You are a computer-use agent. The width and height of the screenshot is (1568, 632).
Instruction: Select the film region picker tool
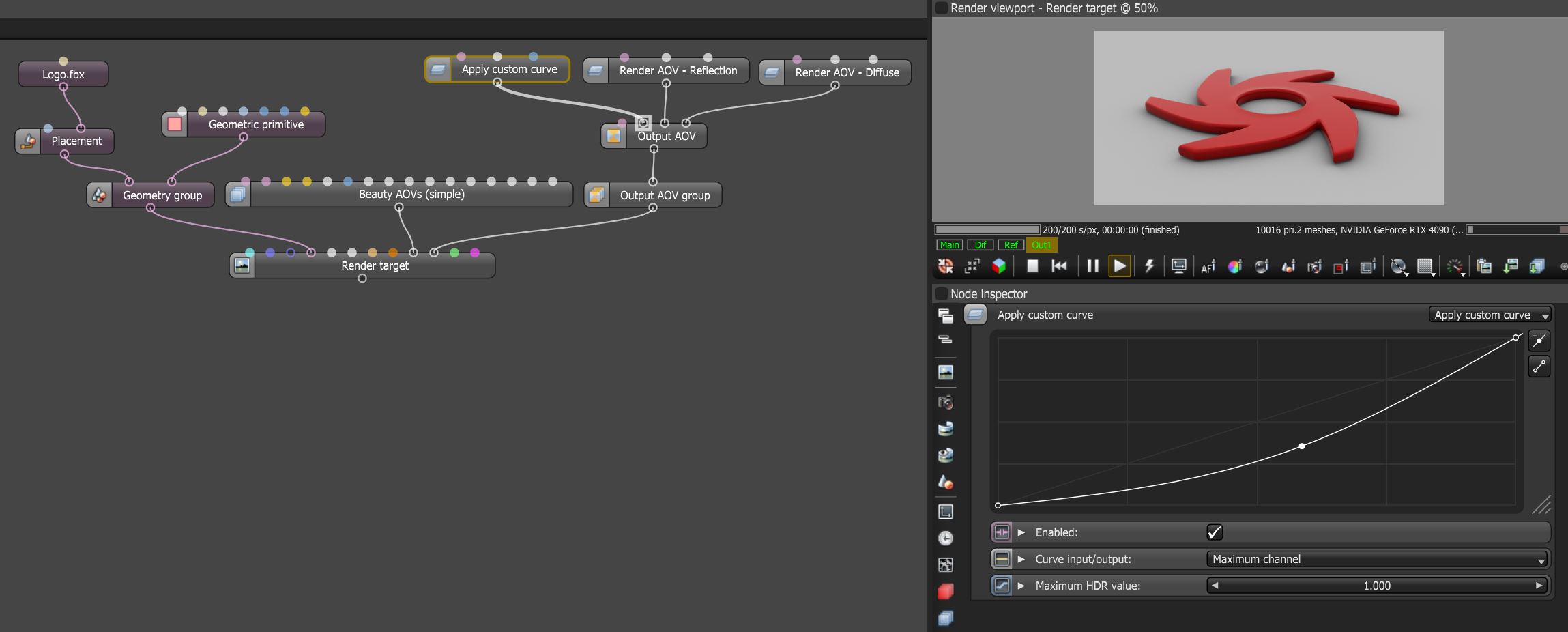click(1367, 266)
